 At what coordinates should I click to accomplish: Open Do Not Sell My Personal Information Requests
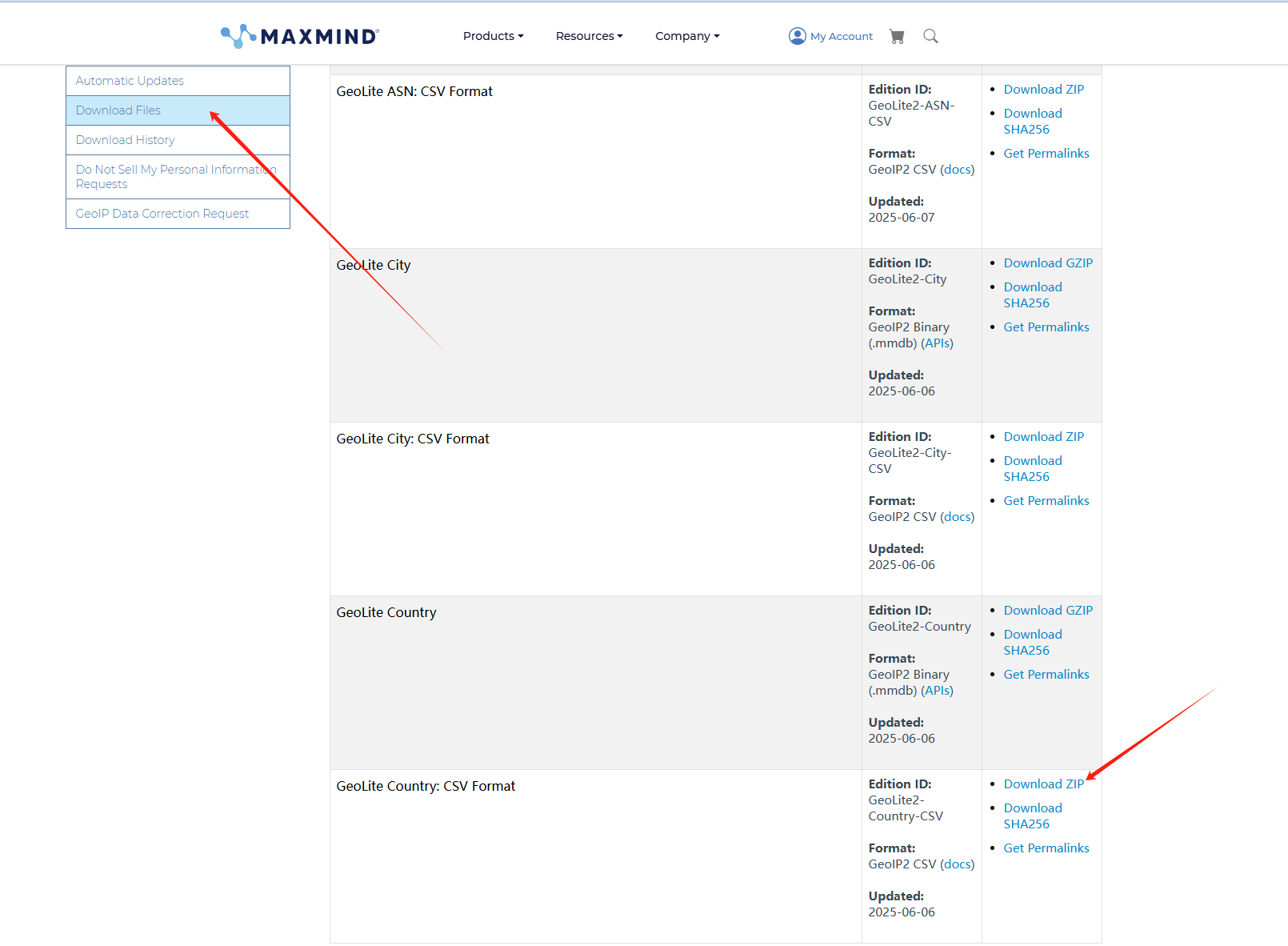[178, 177]
